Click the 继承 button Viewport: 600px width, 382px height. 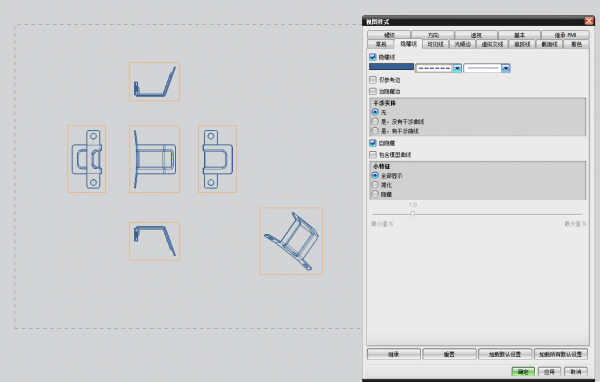pos(394,354)
